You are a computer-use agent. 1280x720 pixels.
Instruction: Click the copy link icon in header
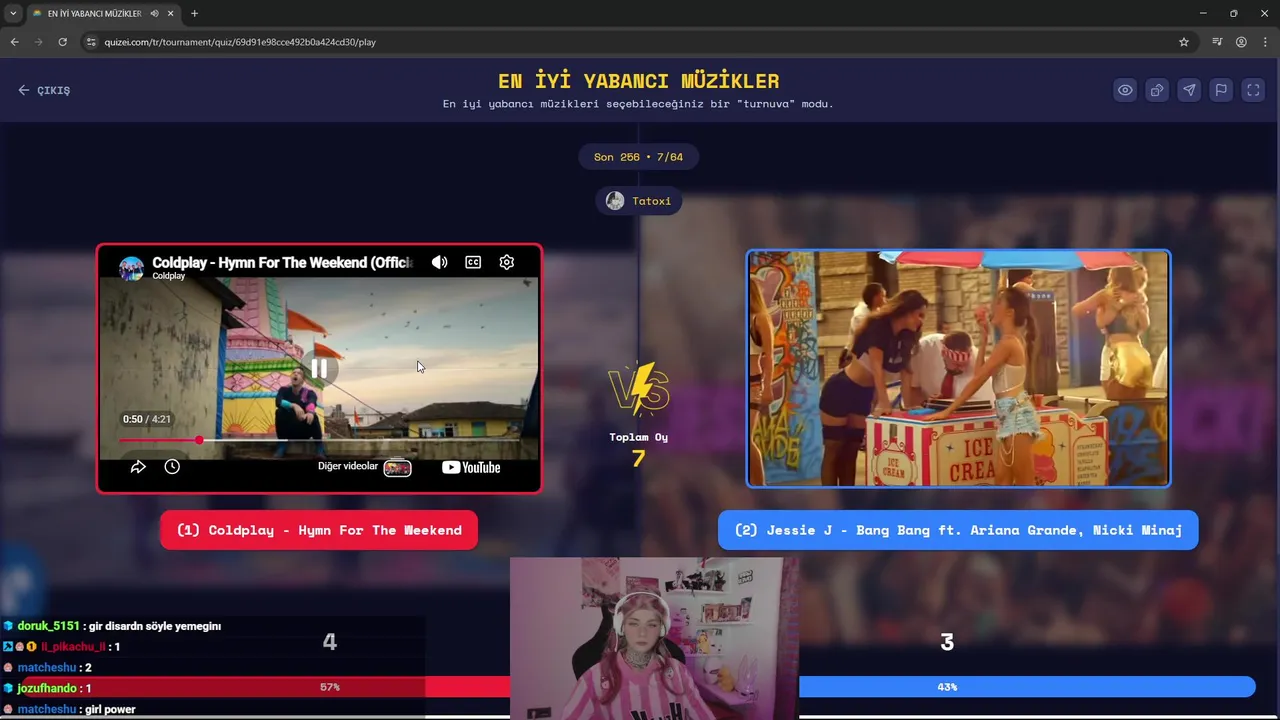click(x=1157, y=90)
